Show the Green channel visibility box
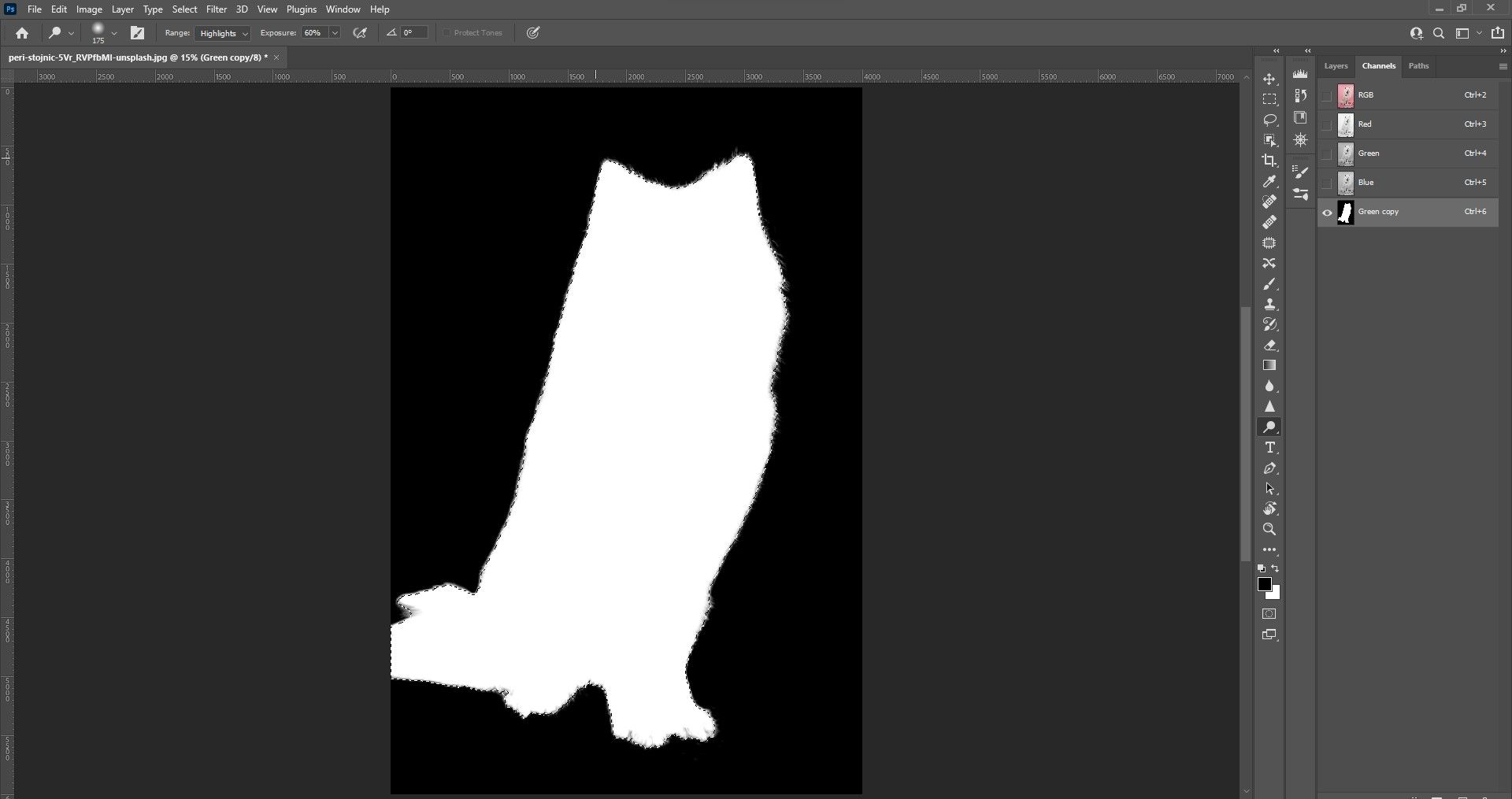The height and width of the screenshot is (799, 1512). 1327,154
